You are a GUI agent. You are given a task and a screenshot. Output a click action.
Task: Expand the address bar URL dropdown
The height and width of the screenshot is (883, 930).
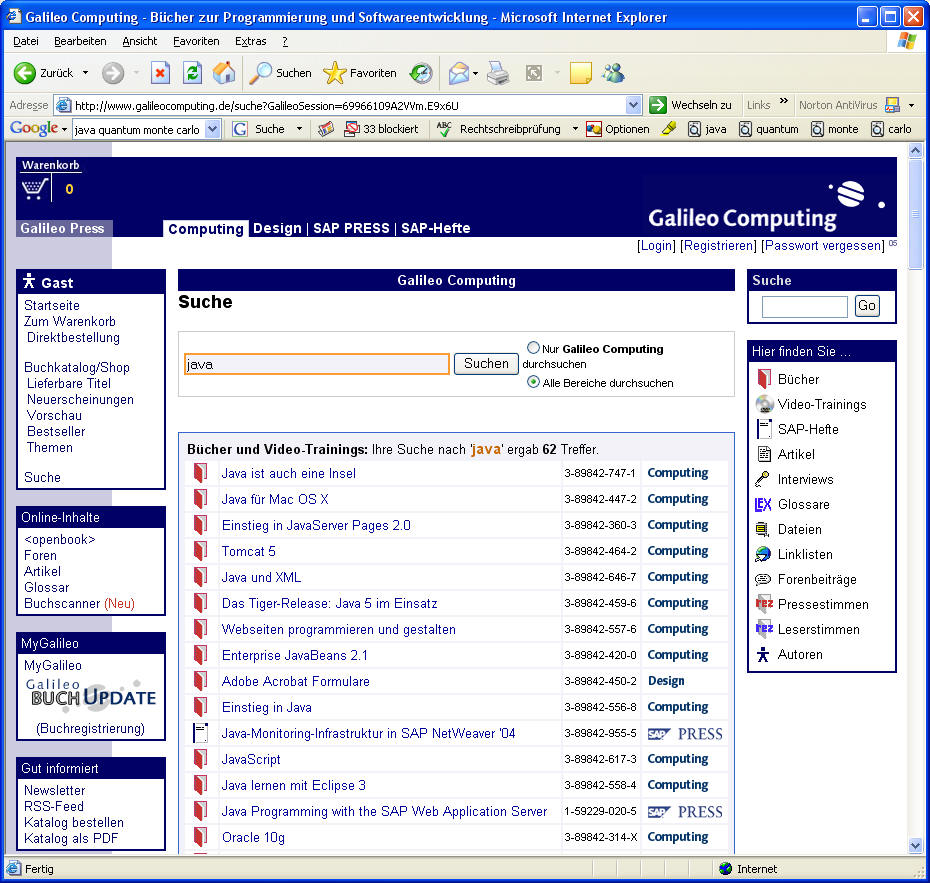(x=633, y=105)
